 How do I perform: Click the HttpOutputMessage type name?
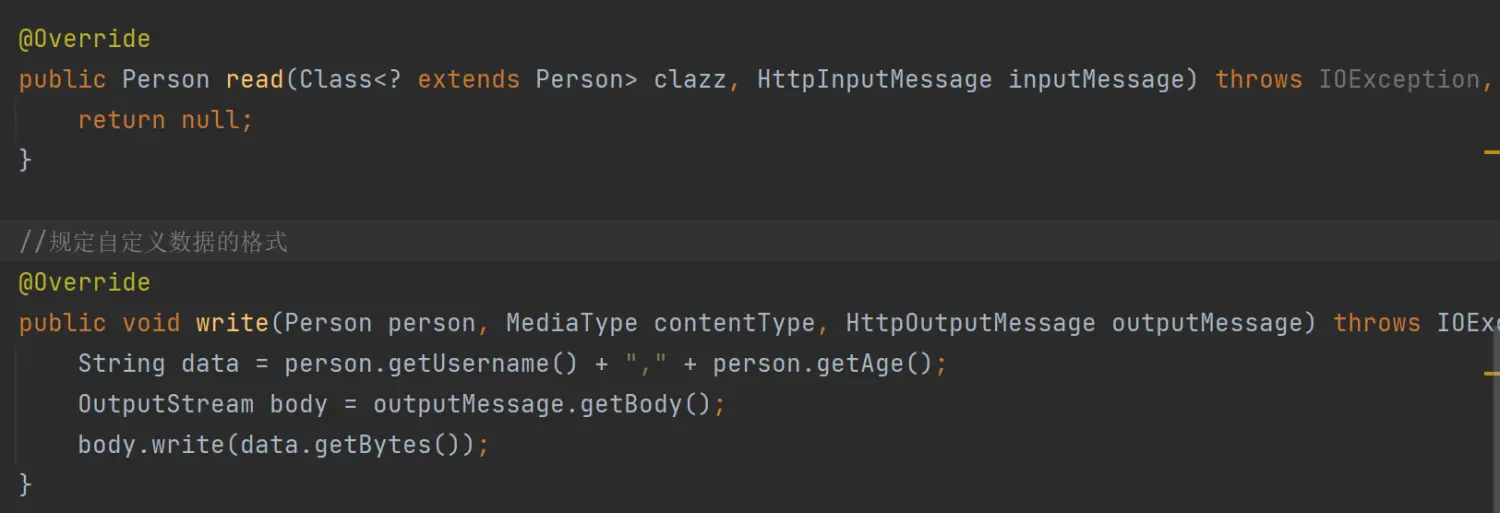pyautogui.click(x=970, y=323)
